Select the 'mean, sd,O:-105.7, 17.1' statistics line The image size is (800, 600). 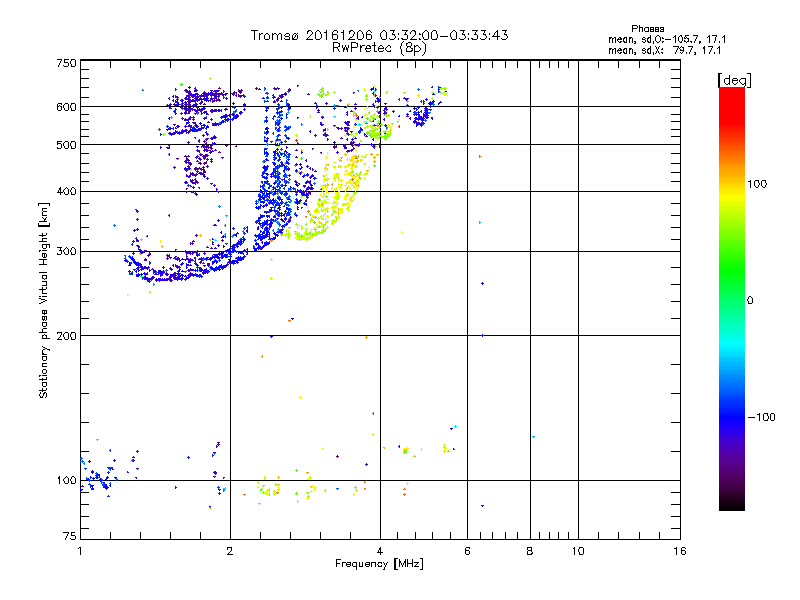tap(667, 39)
